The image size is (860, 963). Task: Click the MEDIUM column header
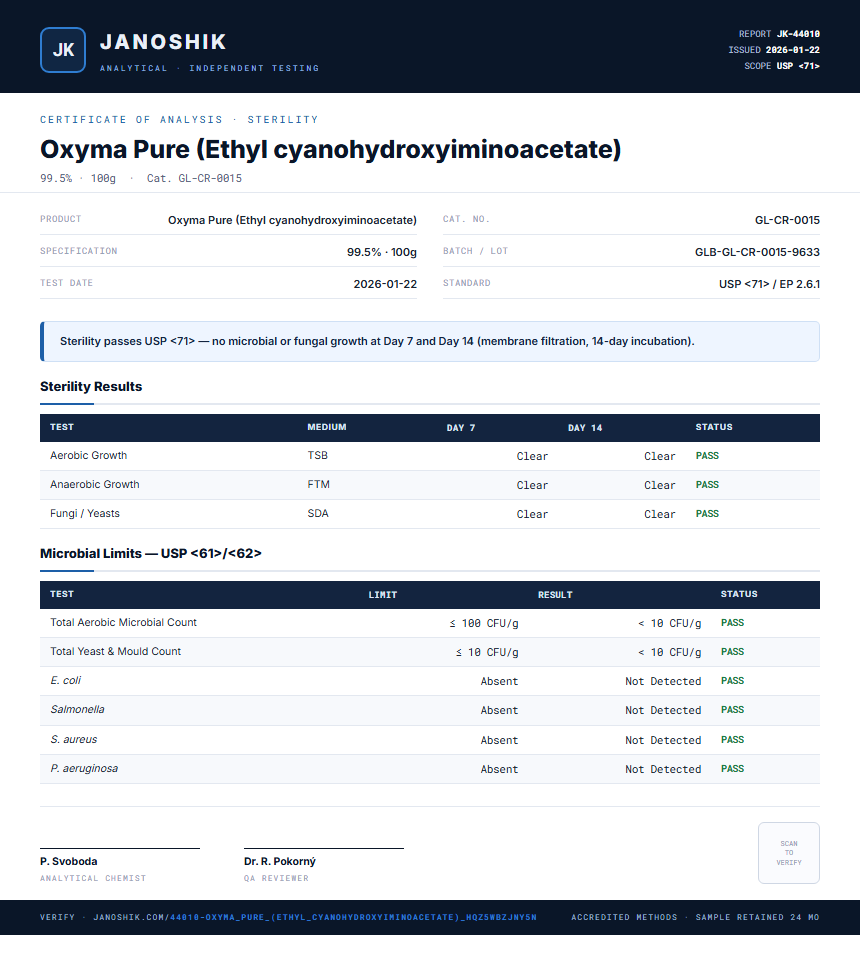(x=327, y=427)
